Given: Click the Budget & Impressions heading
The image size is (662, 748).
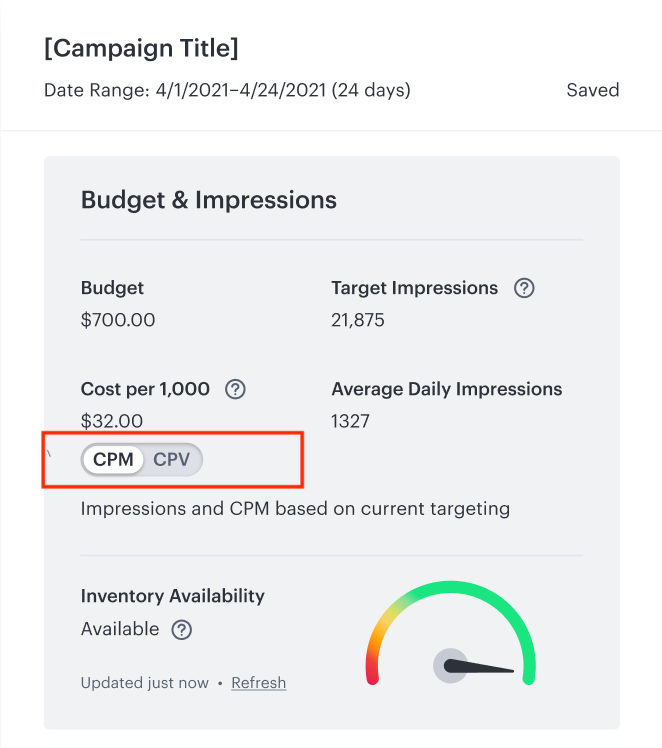Looking at the screenshot, I should (209, 200).
